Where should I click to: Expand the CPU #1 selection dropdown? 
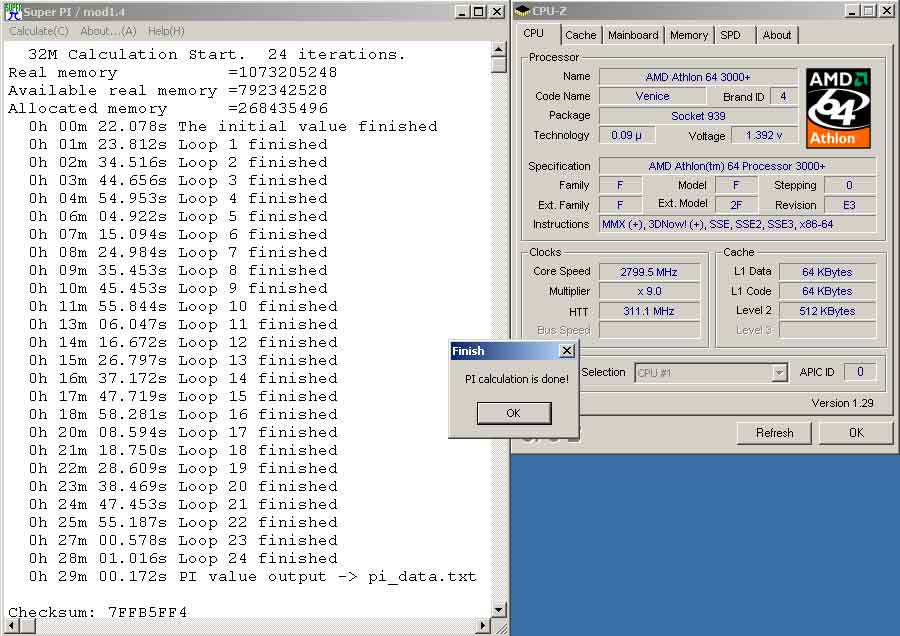[x=779, y=373]
